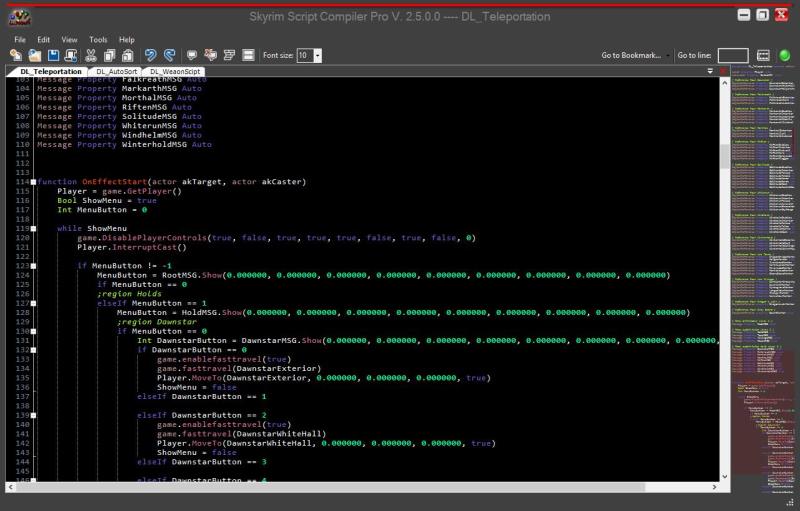
Task: Click the horizontal scrollbar left arrow
Action: 11,487
